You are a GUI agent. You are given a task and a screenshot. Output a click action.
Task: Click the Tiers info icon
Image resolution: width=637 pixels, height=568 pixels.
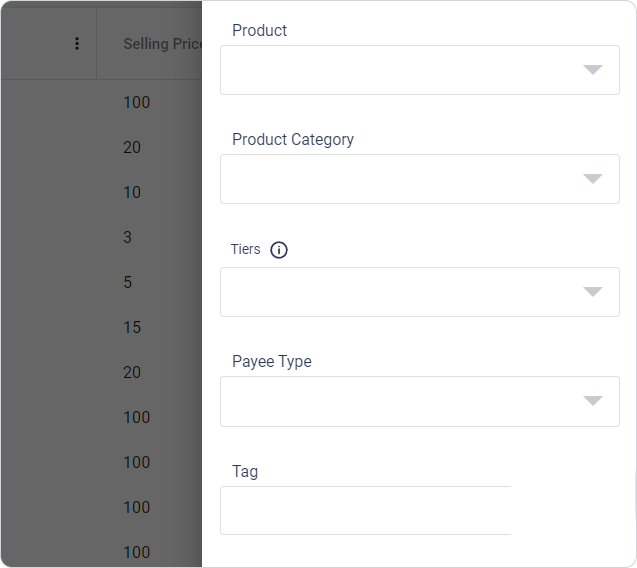point(279,250)
